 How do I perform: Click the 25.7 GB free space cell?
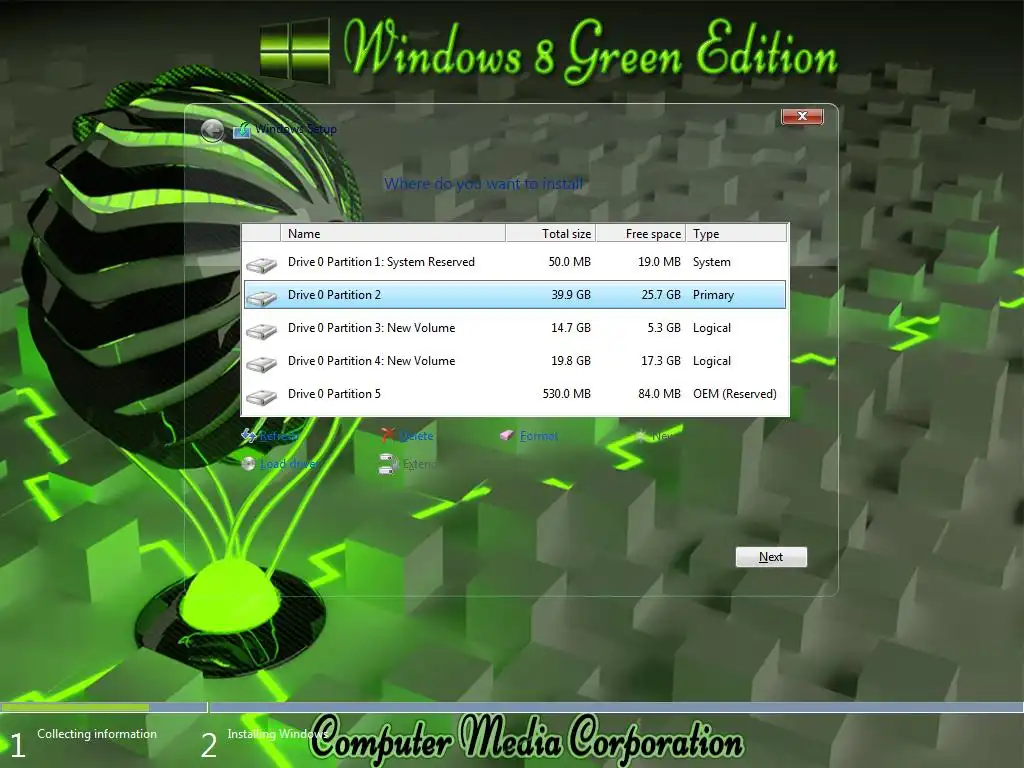coord(661,295)
